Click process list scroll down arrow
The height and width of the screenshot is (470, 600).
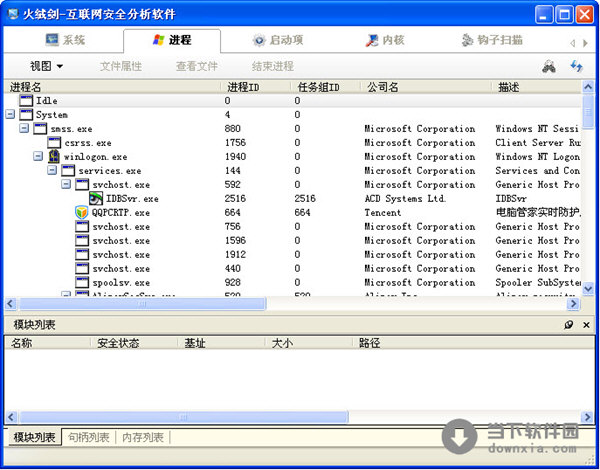tap(588, 289)
